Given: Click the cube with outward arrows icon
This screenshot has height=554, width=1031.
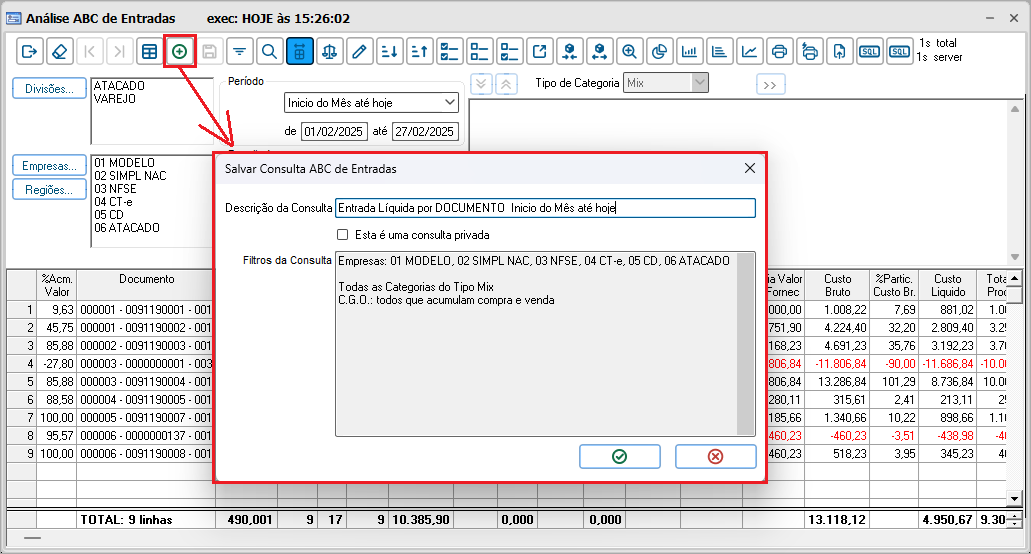Looking at the screenshot, I should click(x=600, y=51).
